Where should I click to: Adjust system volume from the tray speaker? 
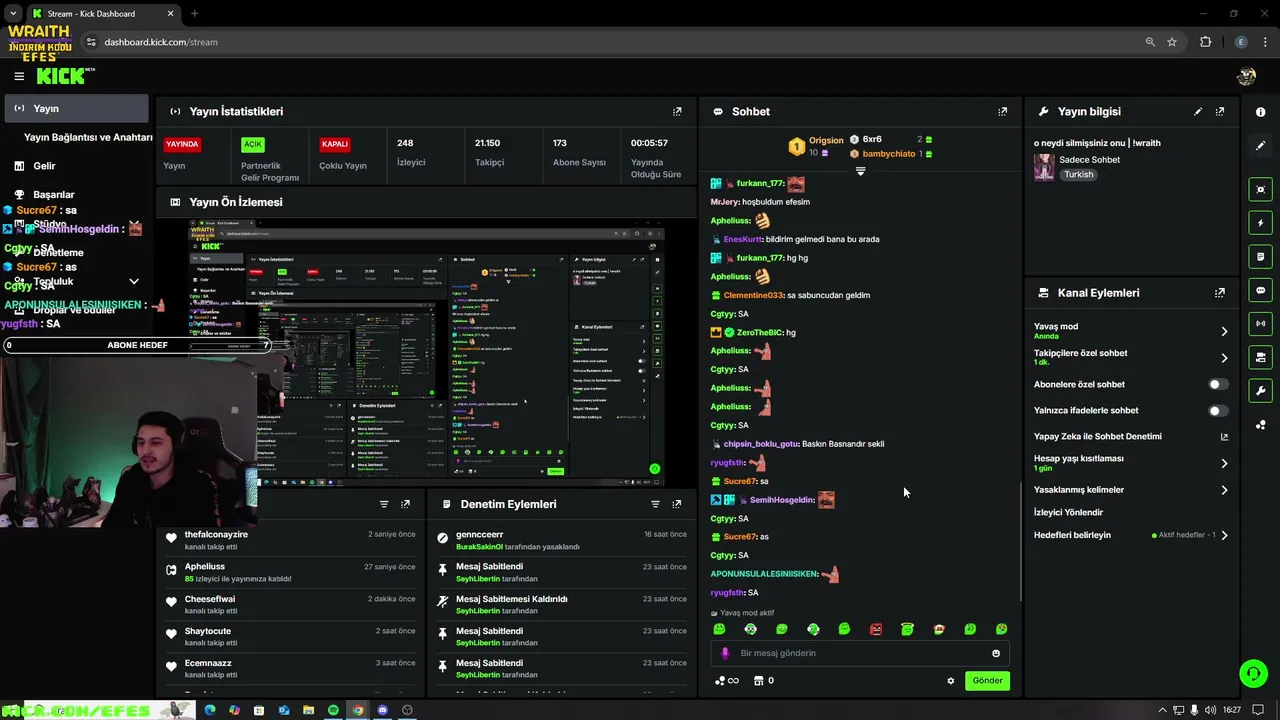pos(1211,710)
